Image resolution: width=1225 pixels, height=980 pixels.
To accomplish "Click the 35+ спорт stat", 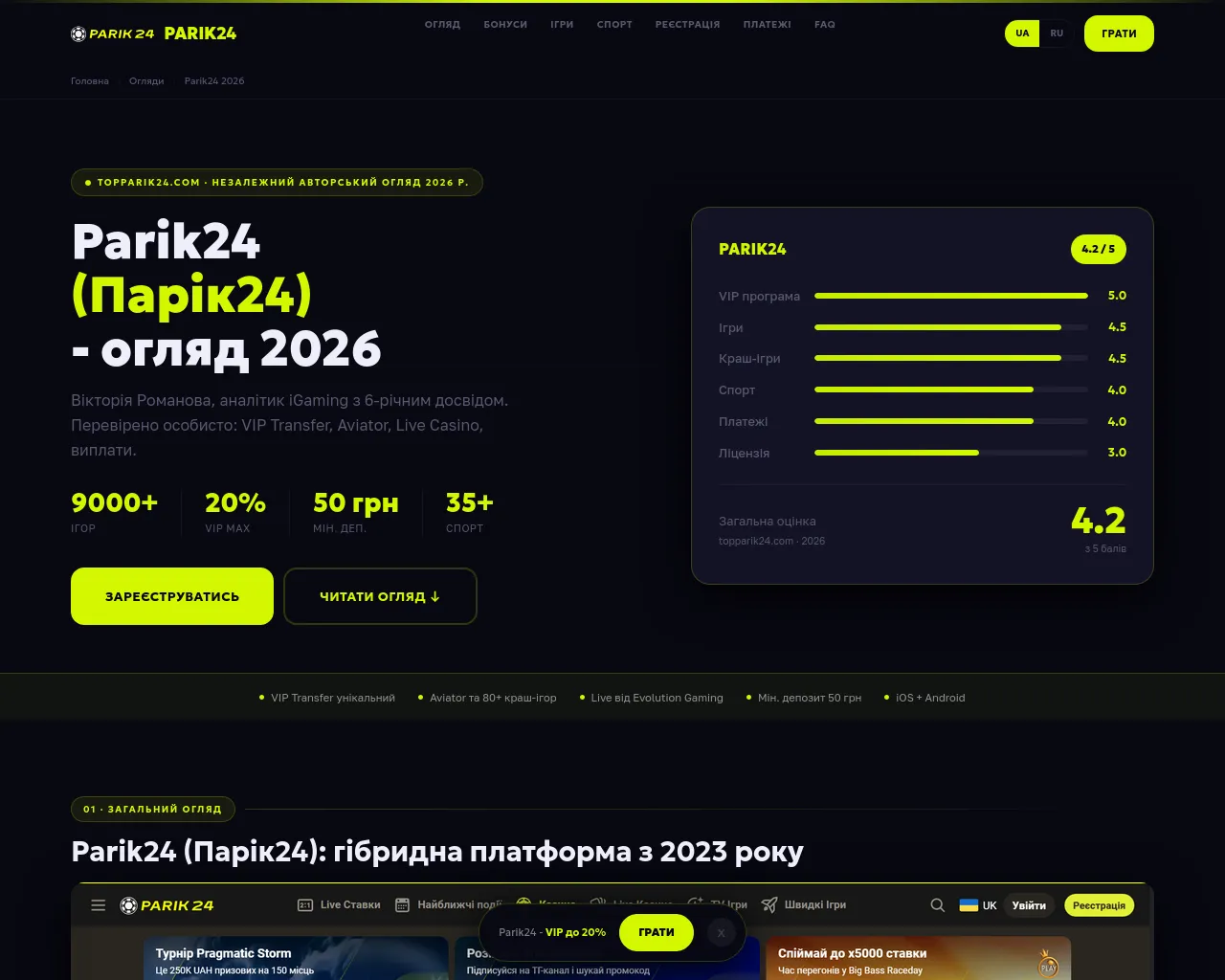I will point(469,512).
